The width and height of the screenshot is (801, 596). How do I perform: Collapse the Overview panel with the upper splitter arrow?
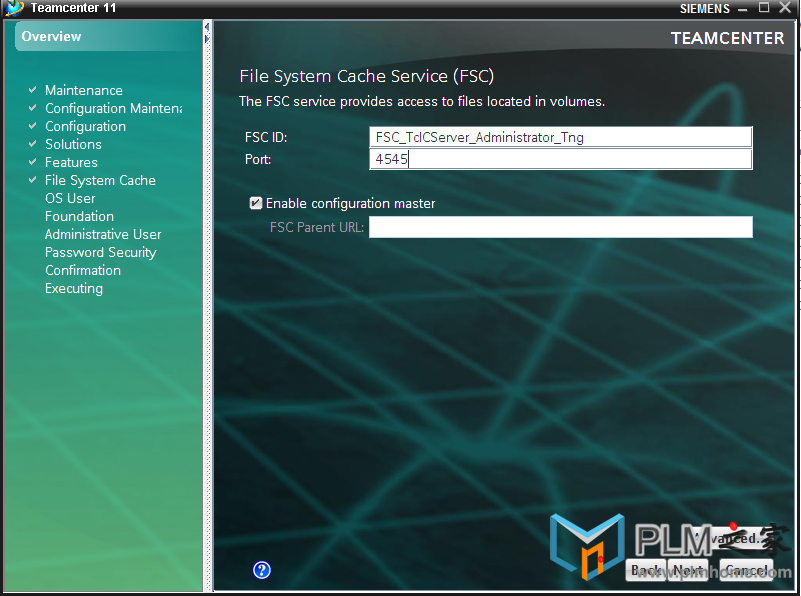pyautogui.click(x=207, y=27)
